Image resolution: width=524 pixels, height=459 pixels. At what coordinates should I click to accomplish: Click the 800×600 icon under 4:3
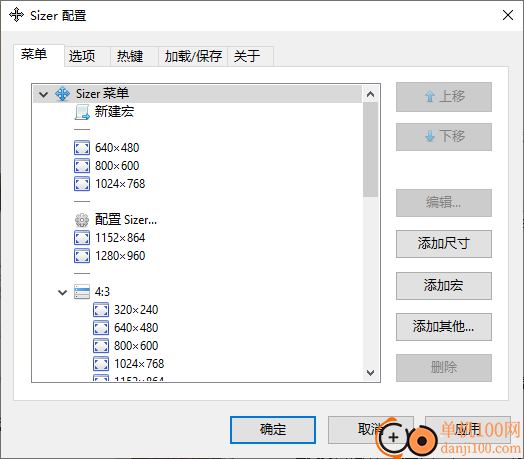[x=101, y=346]
